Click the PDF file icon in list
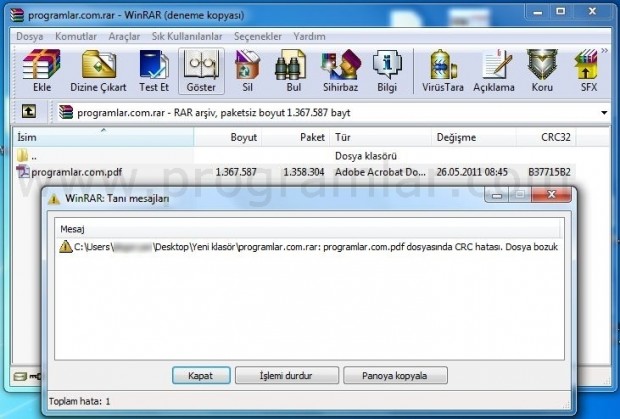 click(x=23, y=172)
